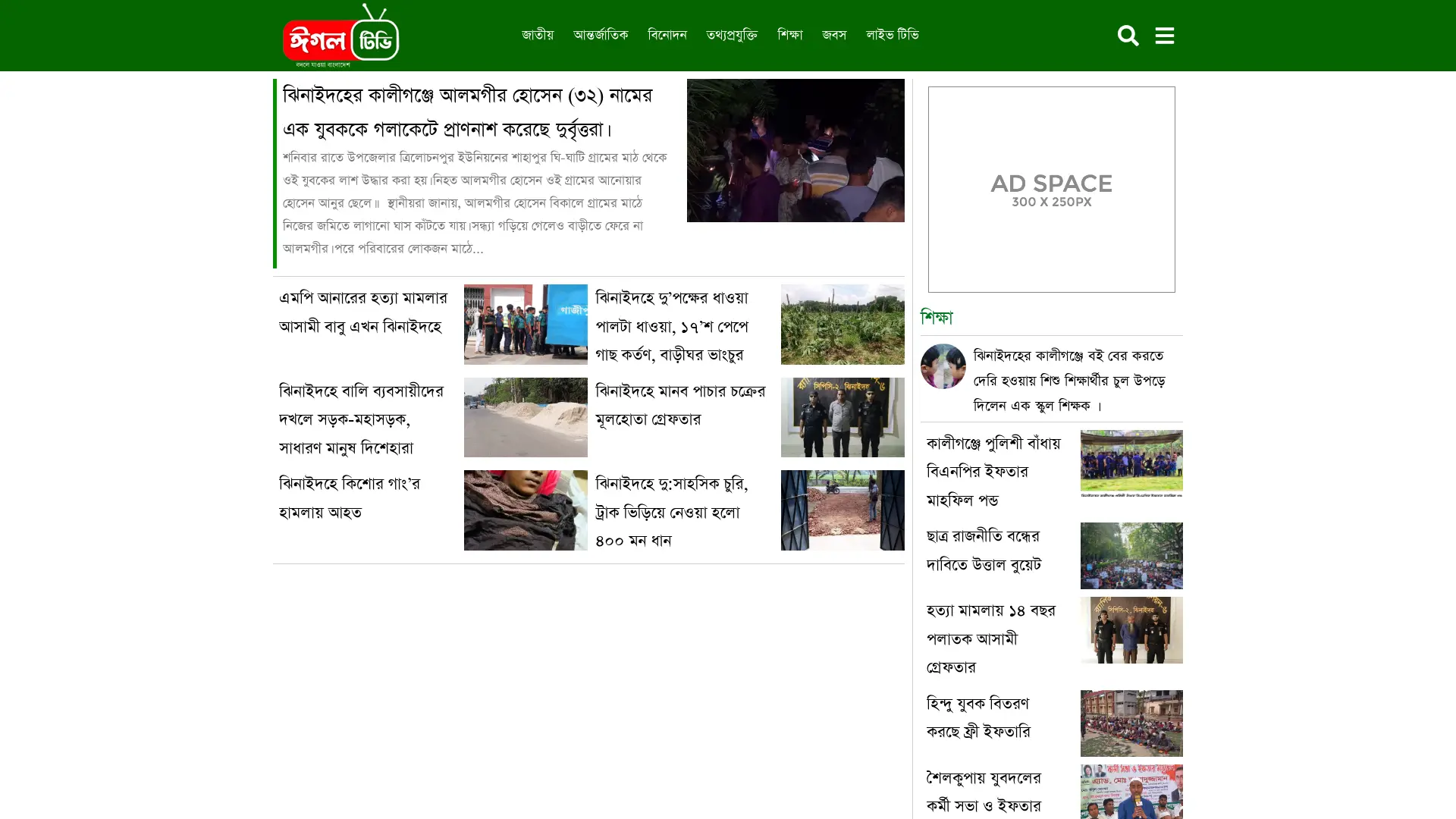Click the injured person photo thumbnail
Viewport: 1456px width, 819px height.
tap(526, 510)
